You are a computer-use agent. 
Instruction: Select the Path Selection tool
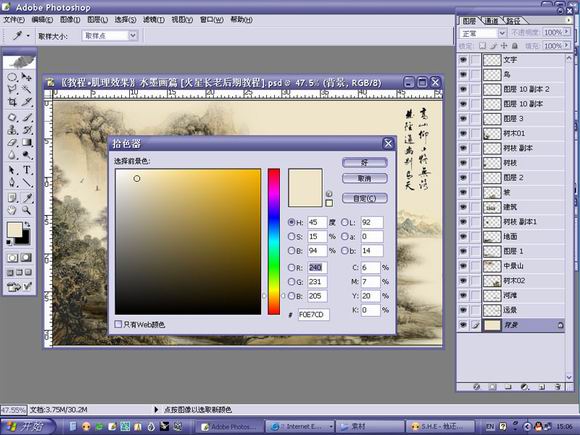pos(12,170)
